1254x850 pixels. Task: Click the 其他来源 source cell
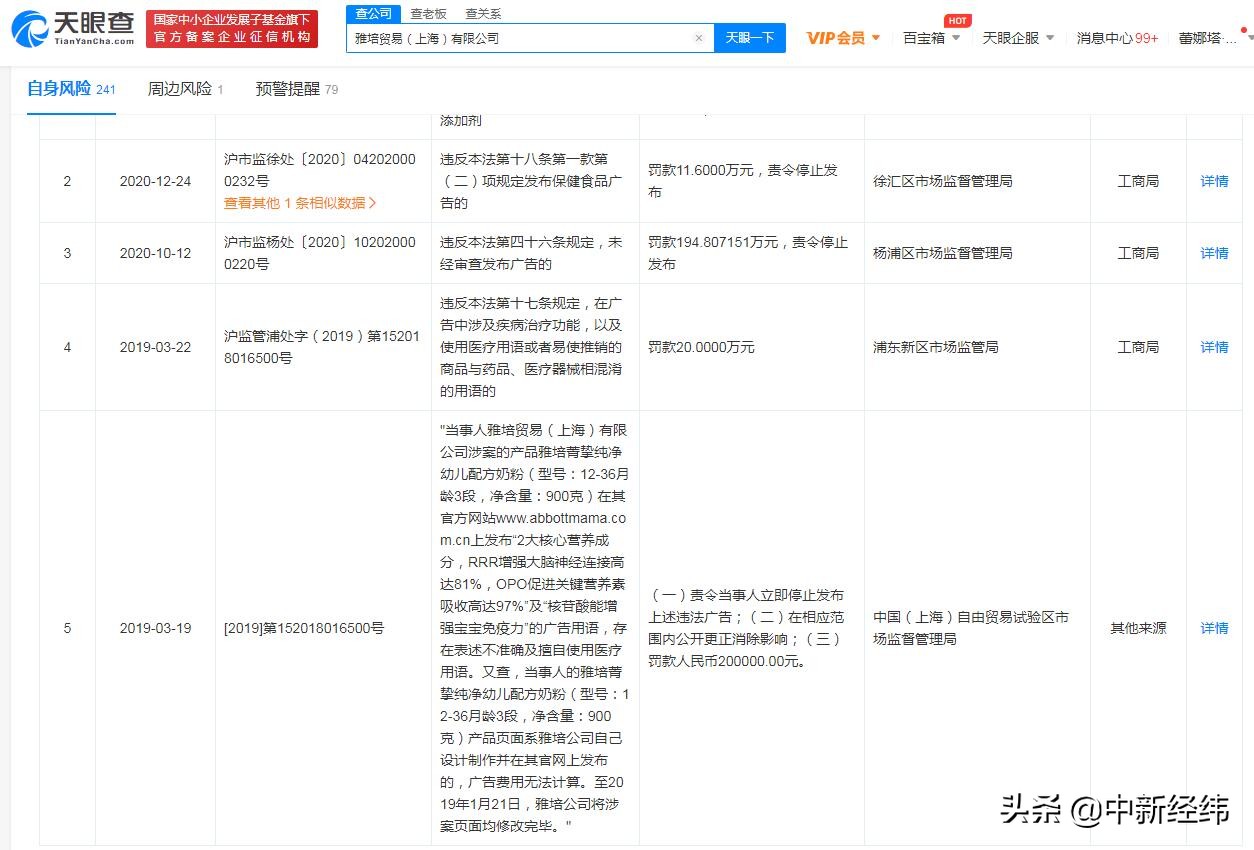coord(1138,628)
